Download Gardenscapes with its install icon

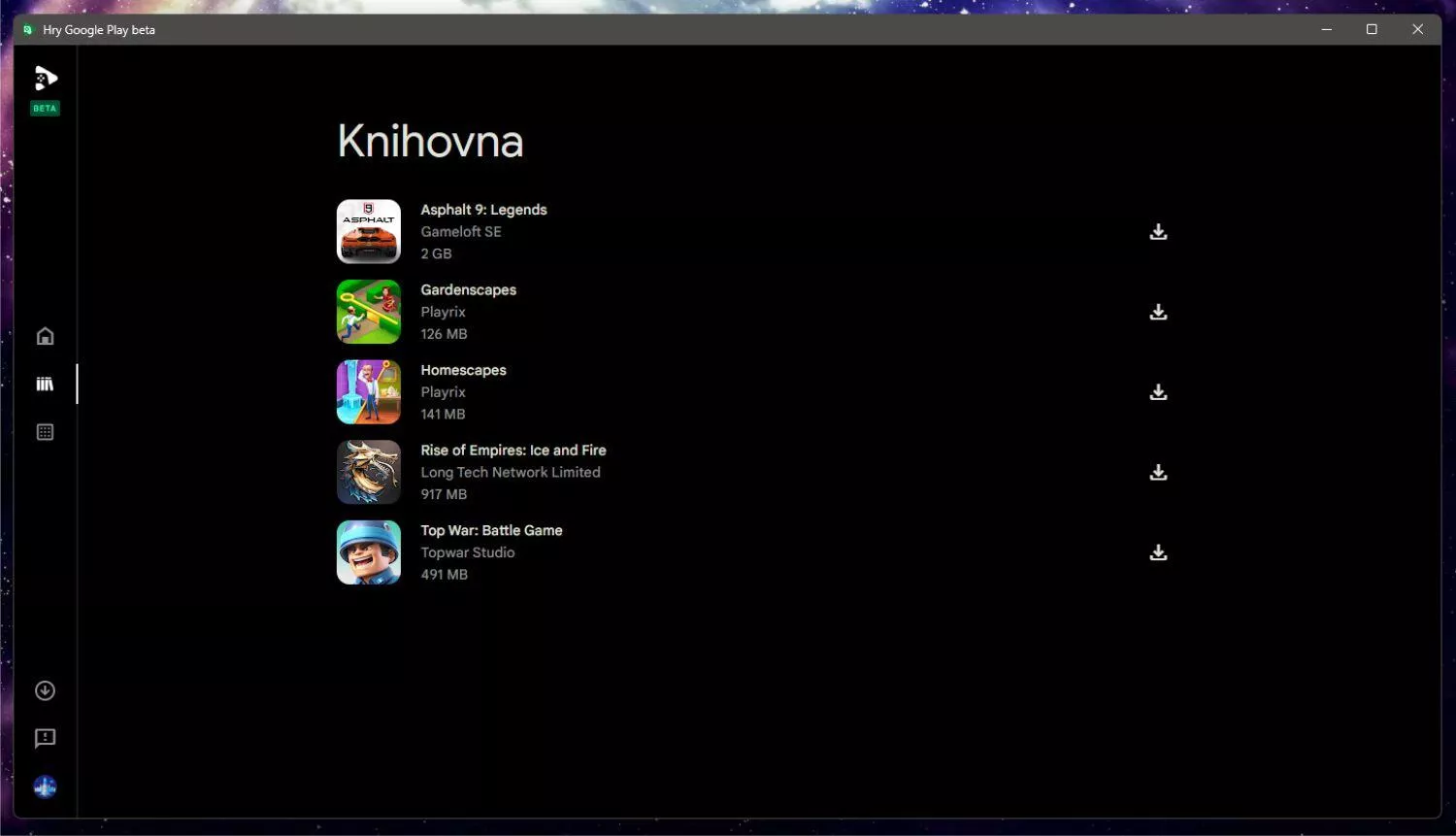pyautogui.click(x=1158, y=312)
